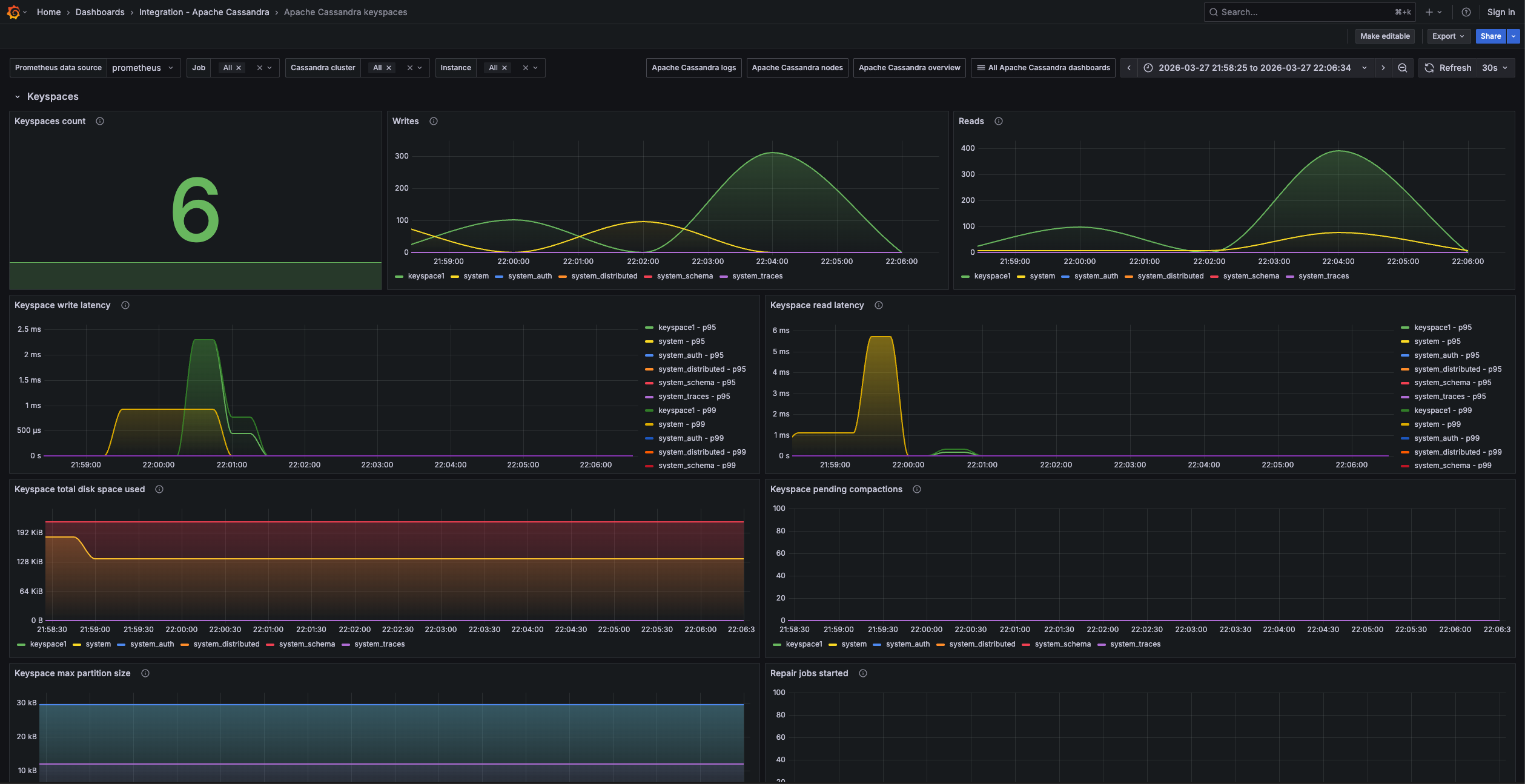Open the 30s refresh interval dropdown

[1494, 68]
